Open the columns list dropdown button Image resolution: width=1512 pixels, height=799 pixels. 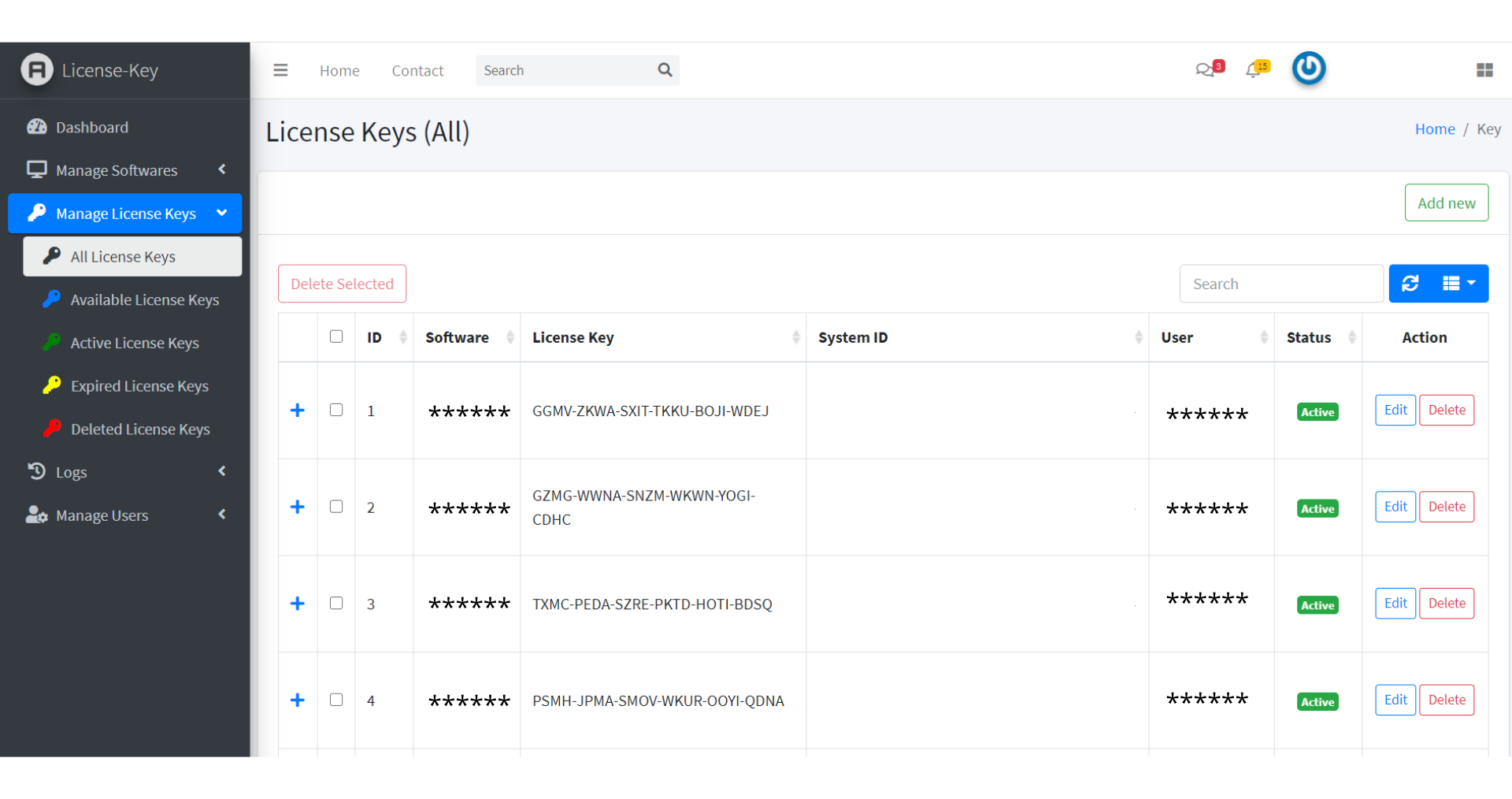[x=1458, y=284]
